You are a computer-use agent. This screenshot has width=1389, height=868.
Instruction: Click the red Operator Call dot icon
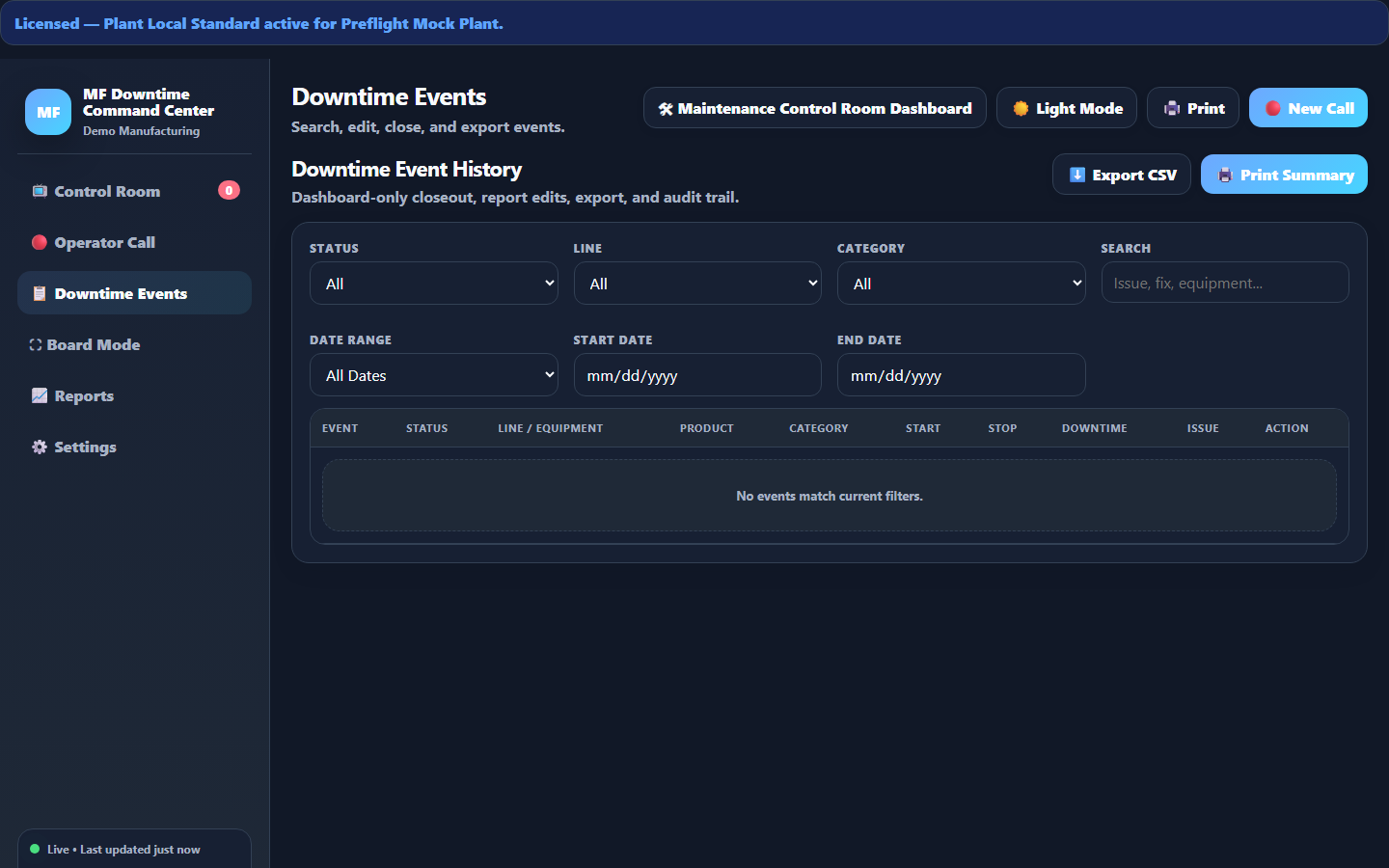click(40, 242)
